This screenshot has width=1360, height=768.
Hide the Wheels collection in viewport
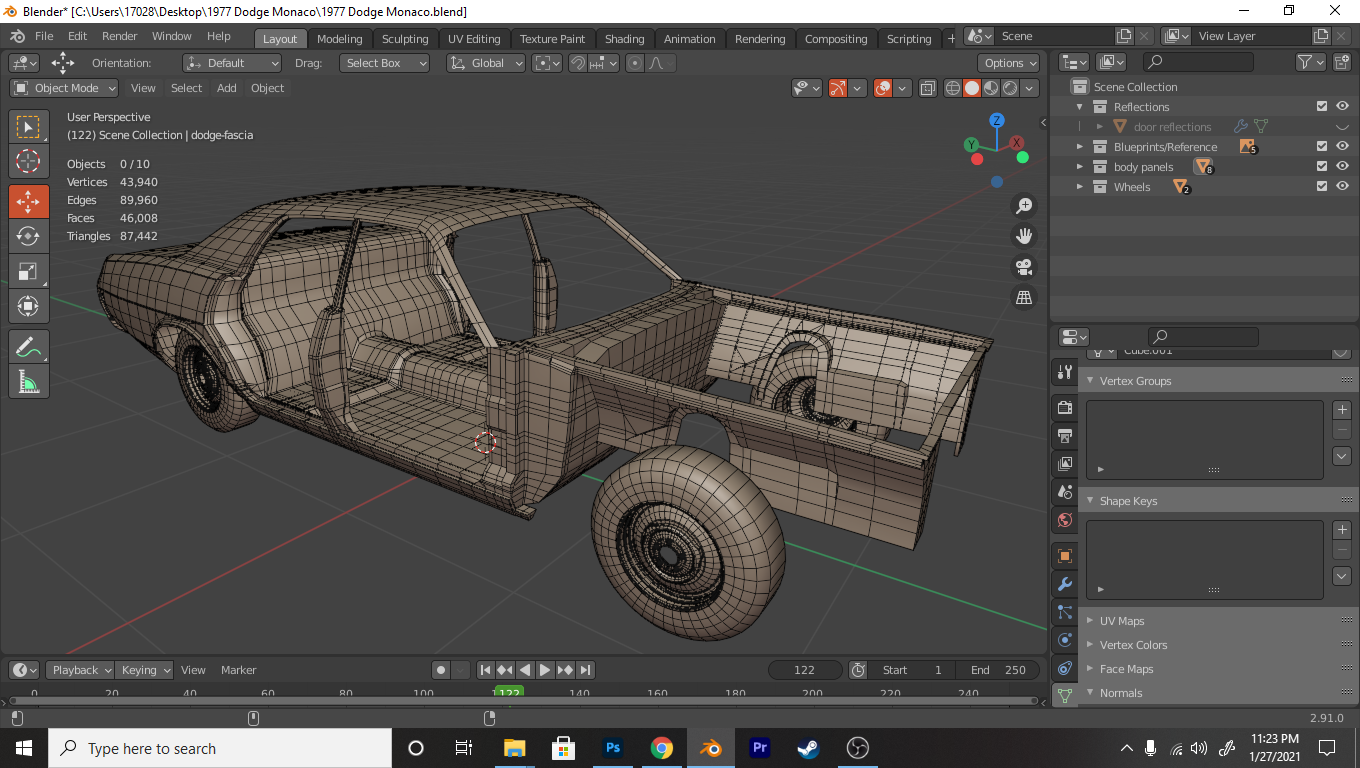tap(1342, 187)
